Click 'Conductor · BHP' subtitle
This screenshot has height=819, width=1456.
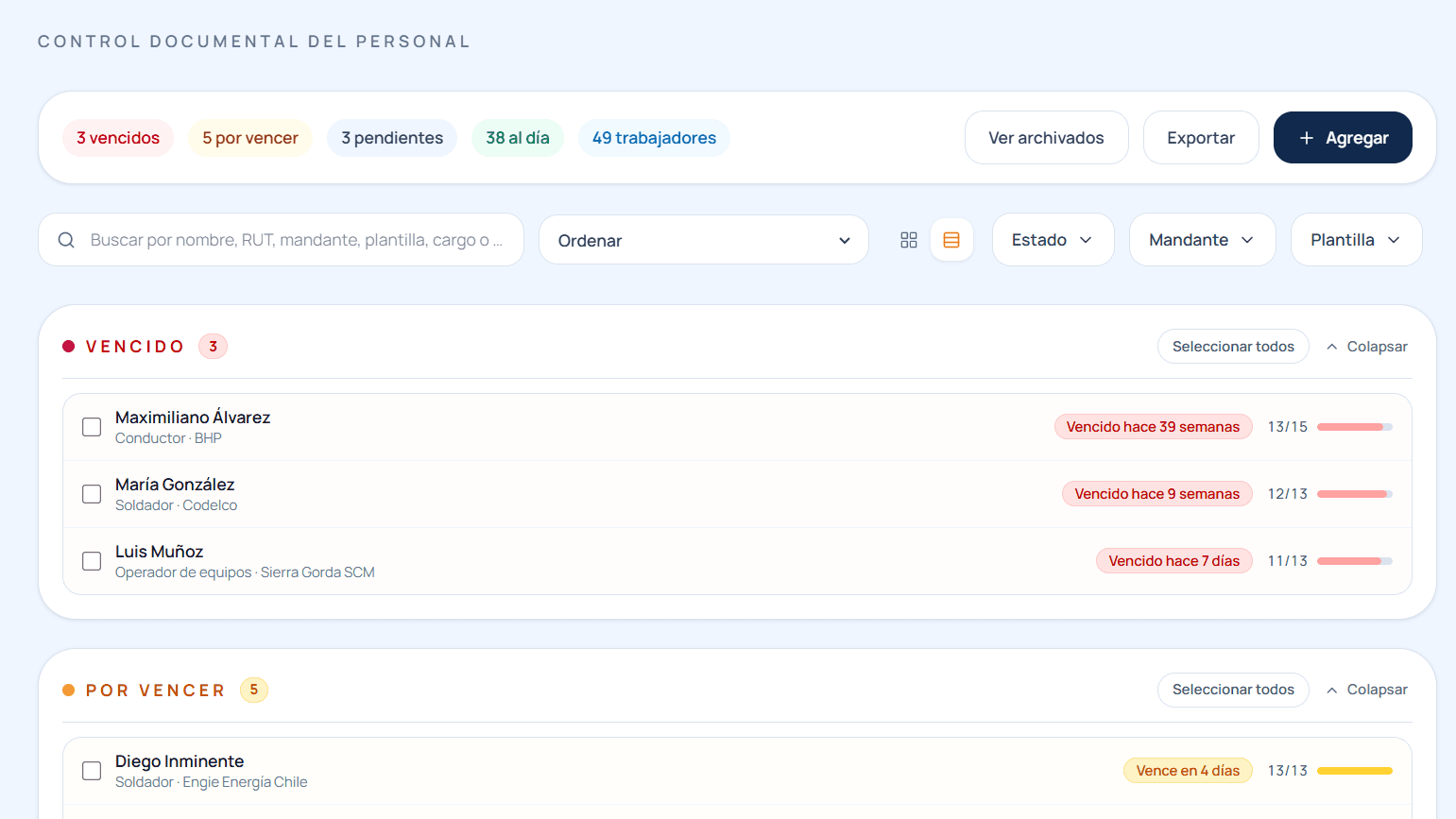[x=168, y=438]
